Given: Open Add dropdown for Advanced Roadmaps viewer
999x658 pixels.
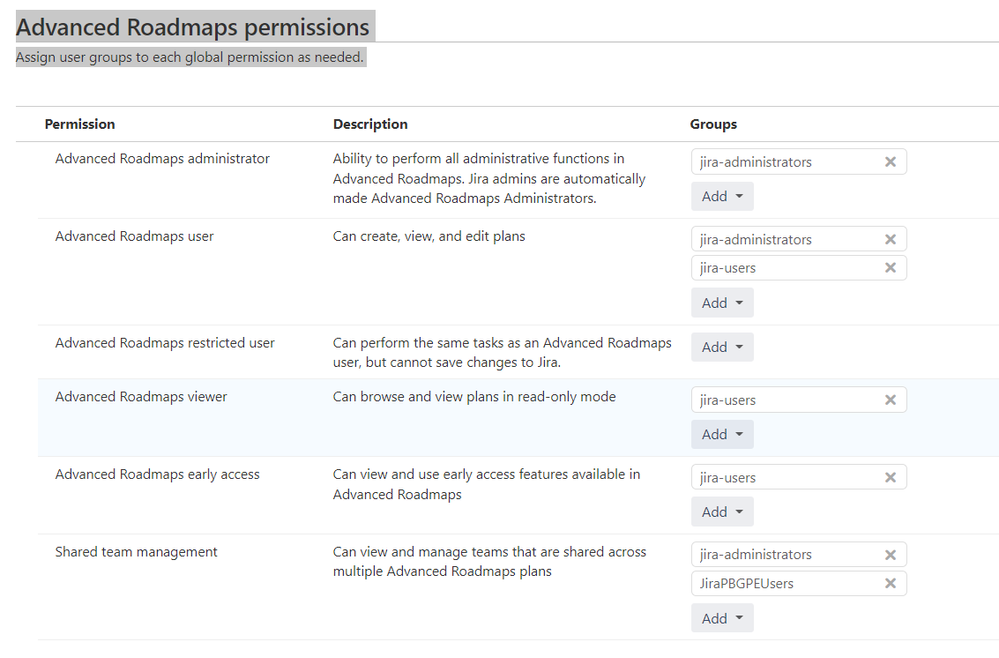Looking at the screenshot, I should pyautogui.click(x=722, y=434).
